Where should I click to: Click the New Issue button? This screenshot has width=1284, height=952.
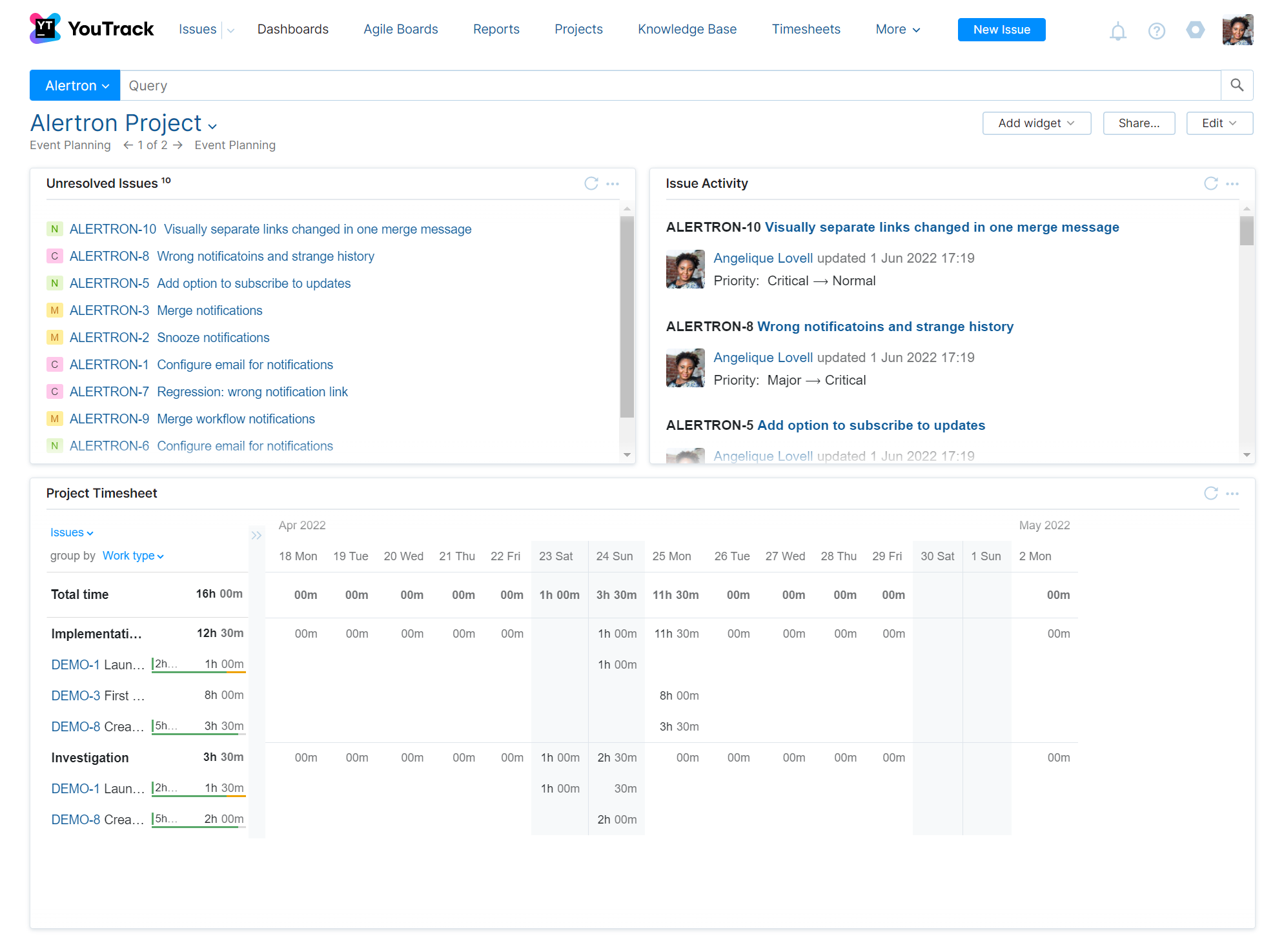tap(1001, 29)
